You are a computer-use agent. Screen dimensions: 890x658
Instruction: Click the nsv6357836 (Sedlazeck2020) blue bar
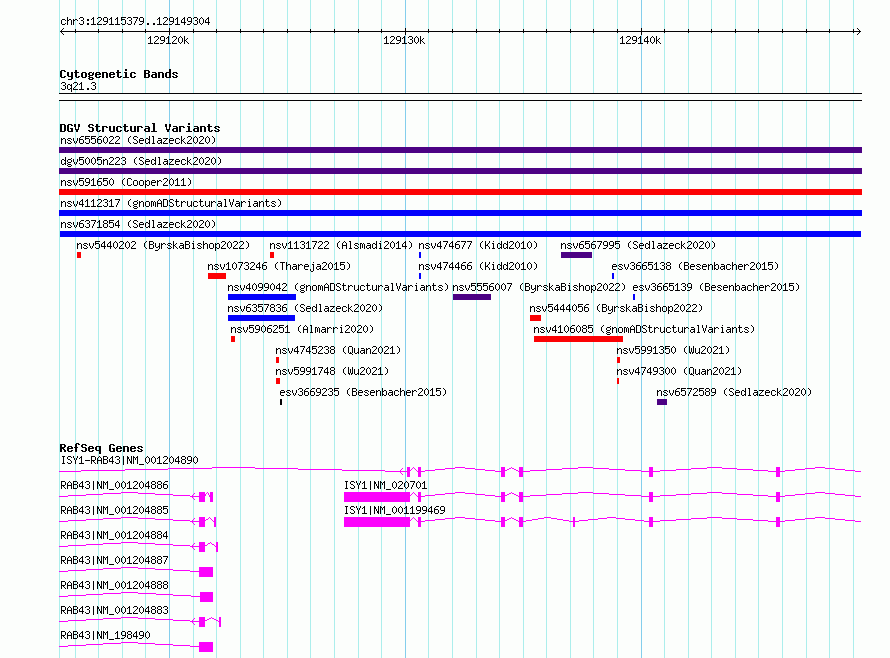pos(261,318)
